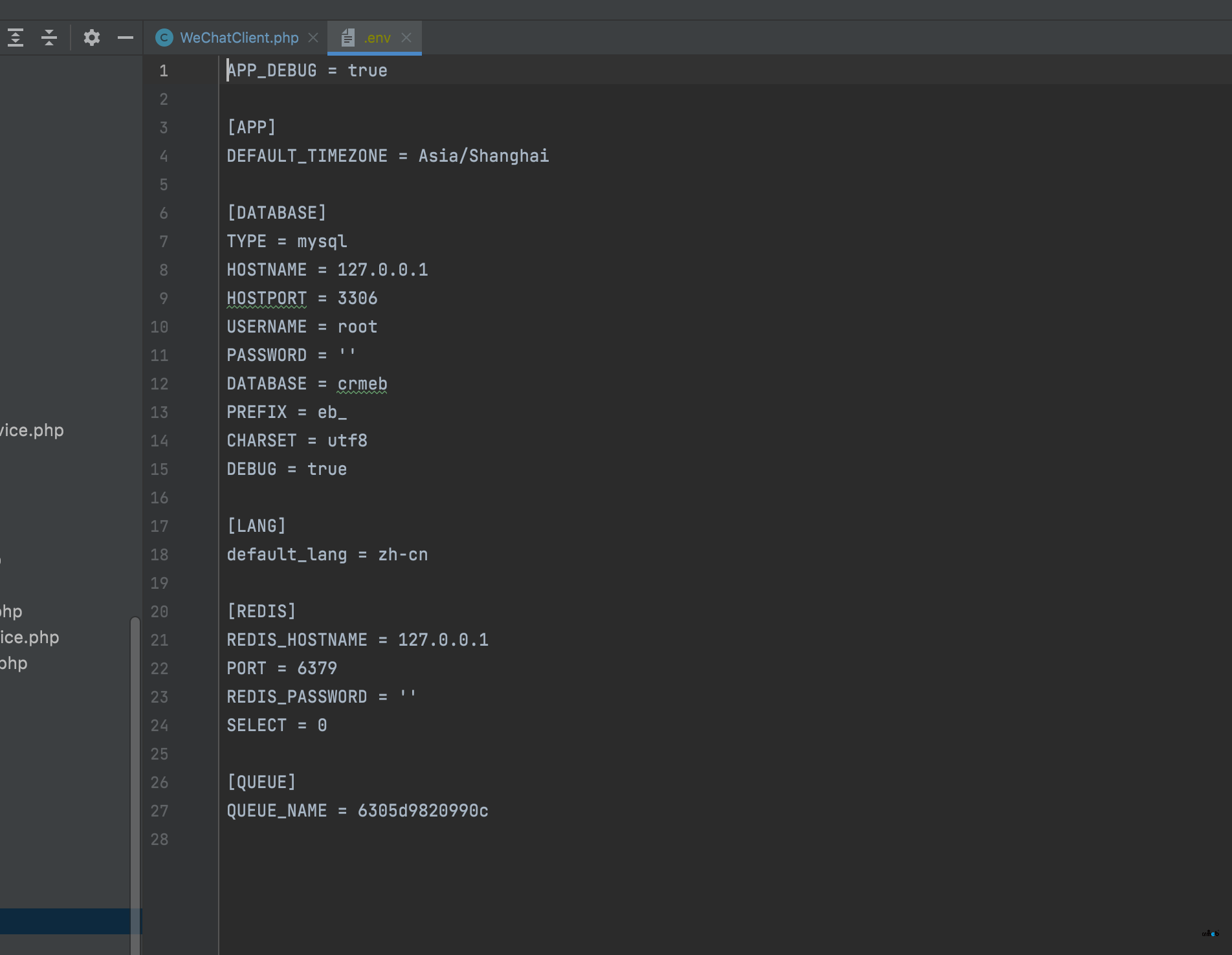Click the PHP class icon on WeChatClient.php tab
This screenshot has height=955, width=1232.
pos(164,38)
